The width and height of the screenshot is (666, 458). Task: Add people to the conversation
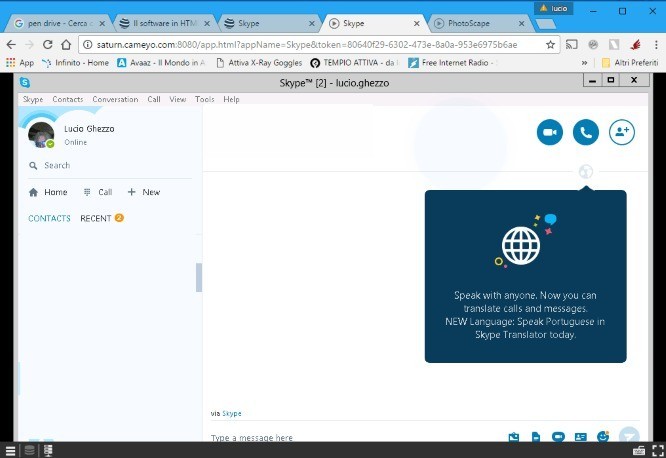coord(622,132)
